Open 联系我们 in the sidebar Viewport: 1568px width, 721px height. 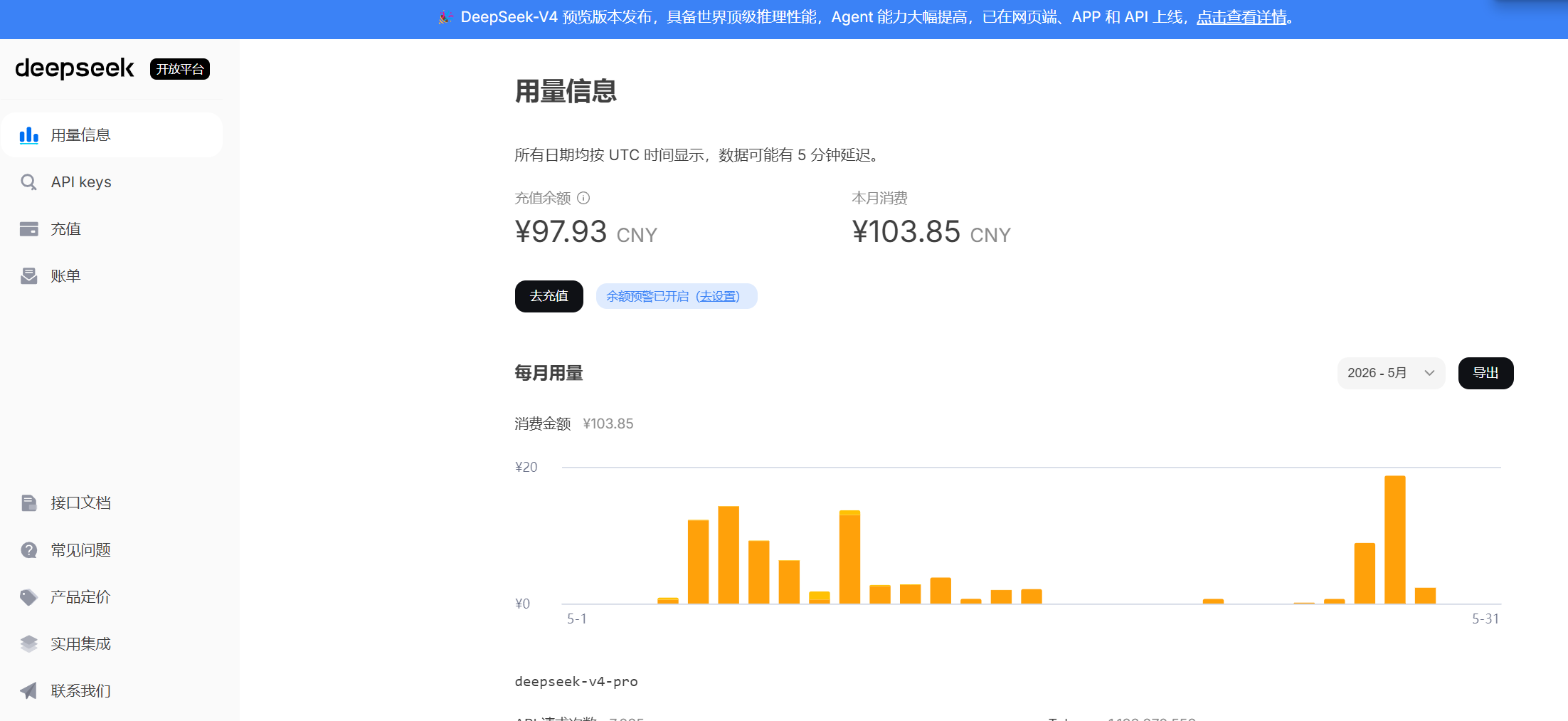tap(112, 691)
